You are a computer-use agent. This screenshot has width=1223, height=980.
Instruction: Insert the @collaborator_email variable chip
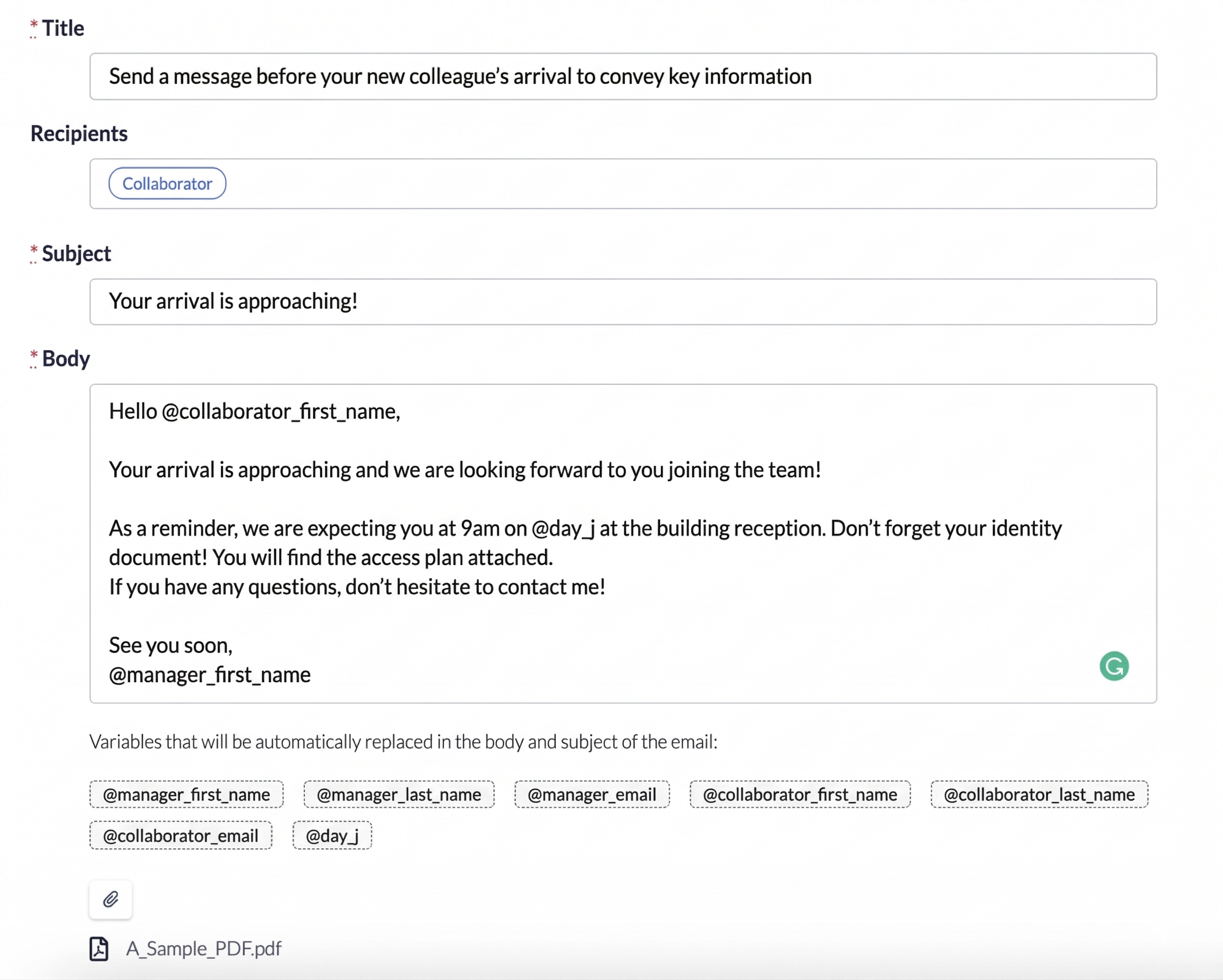(x=181, y=835)
